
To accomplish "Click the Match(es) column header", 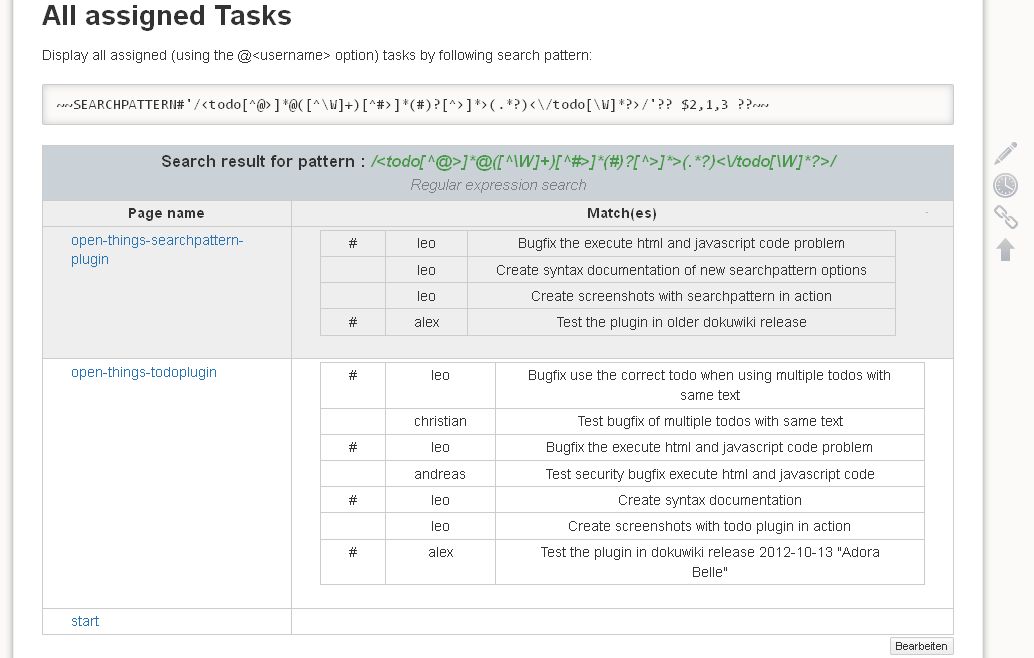I will 622,213.
